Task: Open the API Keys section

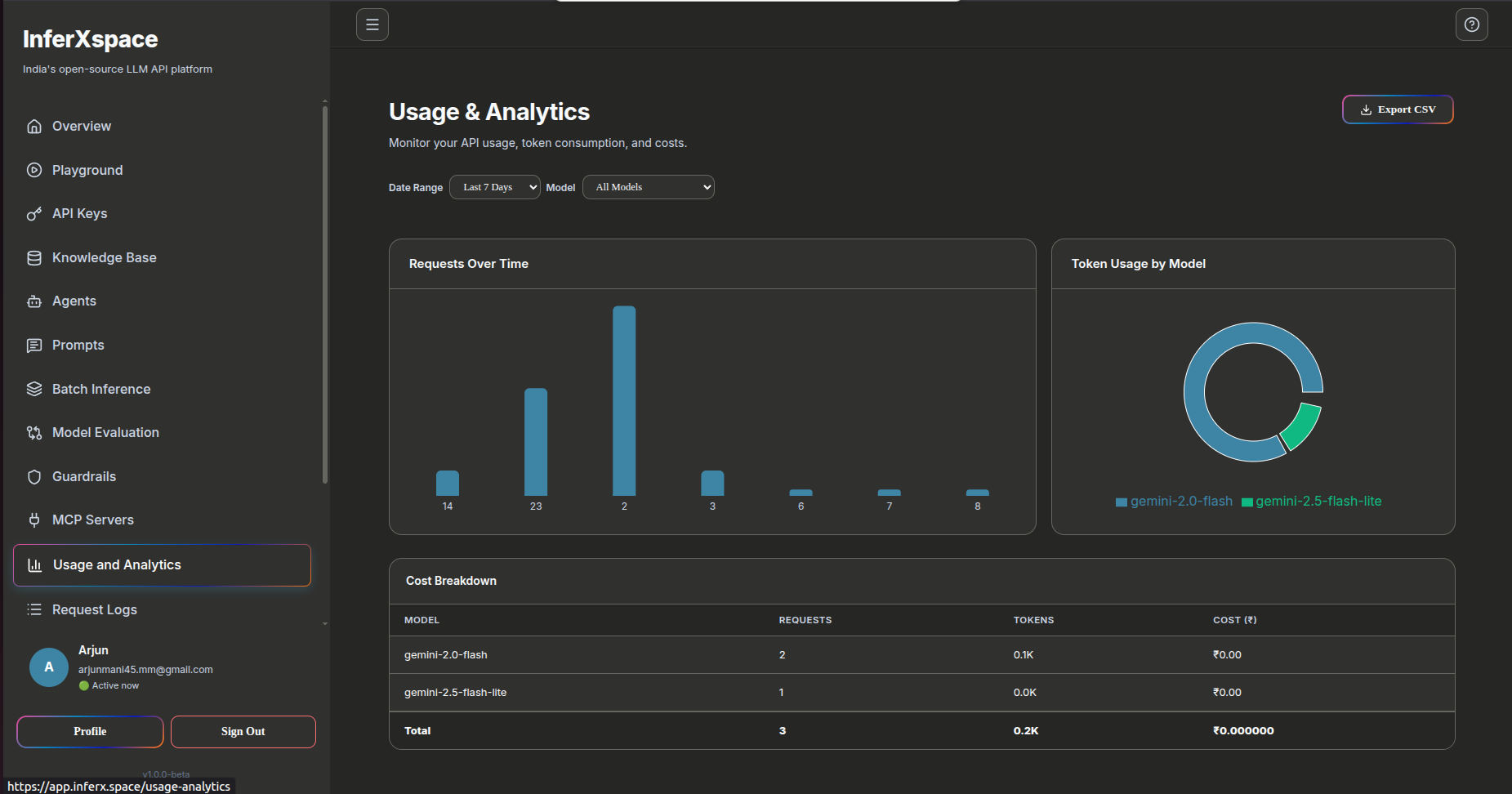Action: (80, 213)
